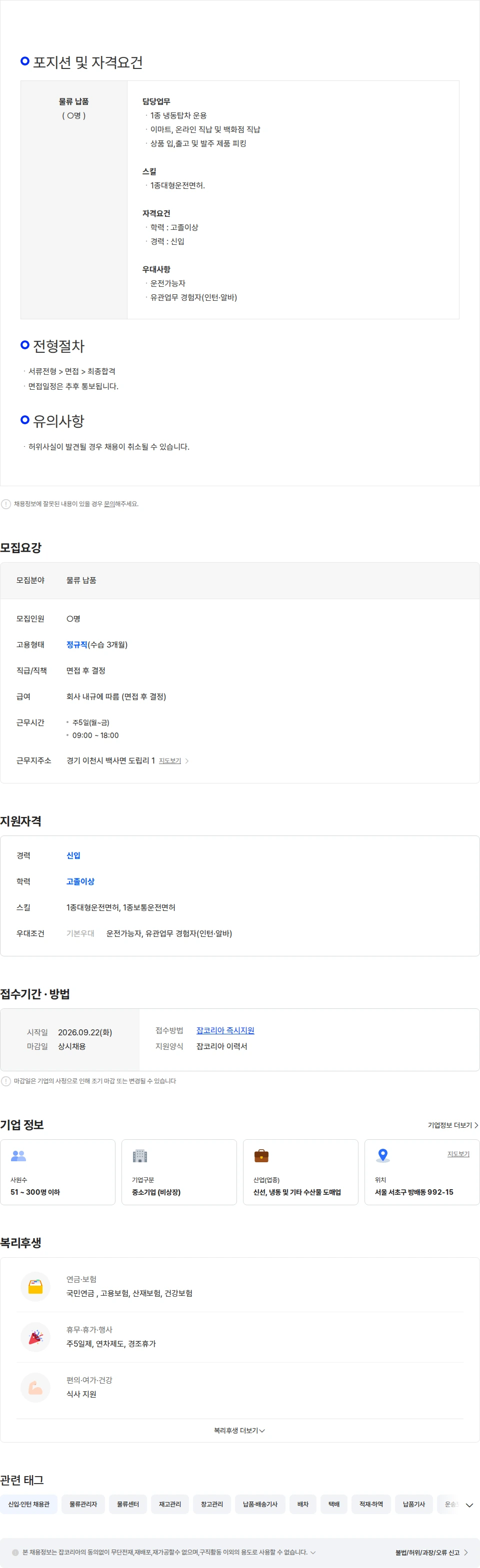Click the 서울 서초구 방배동 992-15 text

pyautogui.click(x=414, y=1192)
